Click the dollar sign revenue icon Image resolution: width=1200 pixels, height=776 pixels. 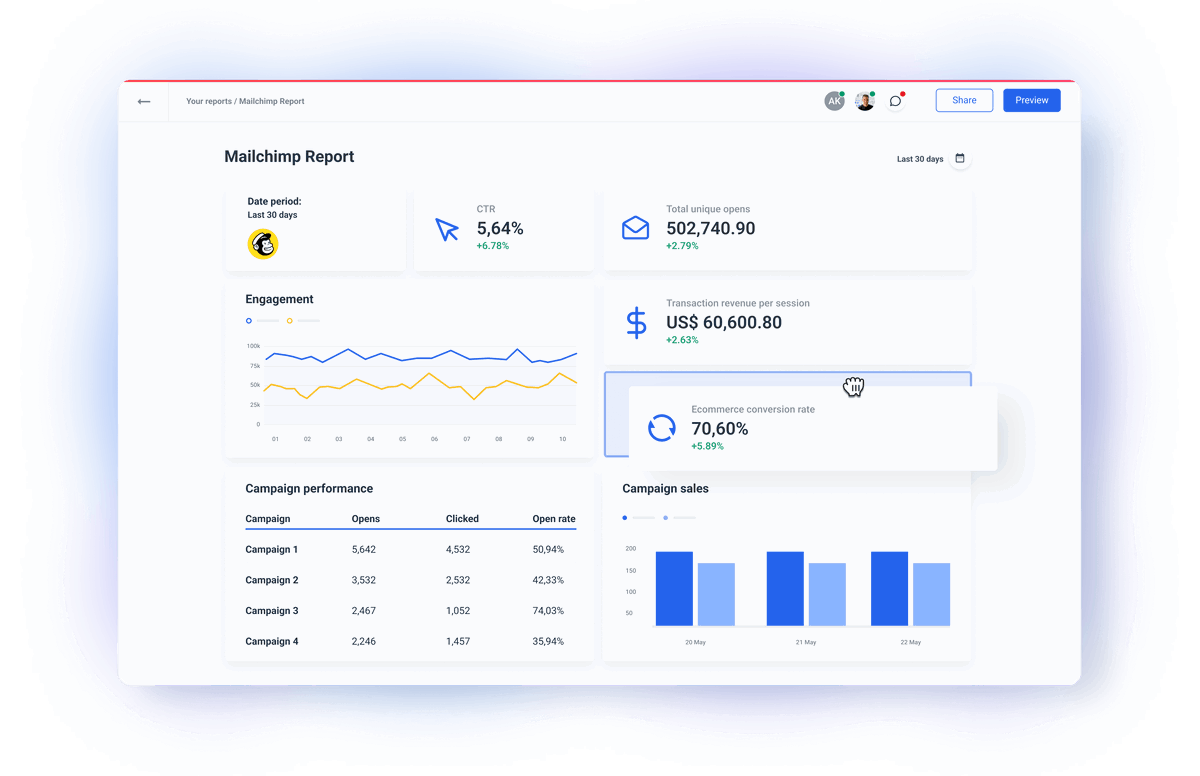637,322
